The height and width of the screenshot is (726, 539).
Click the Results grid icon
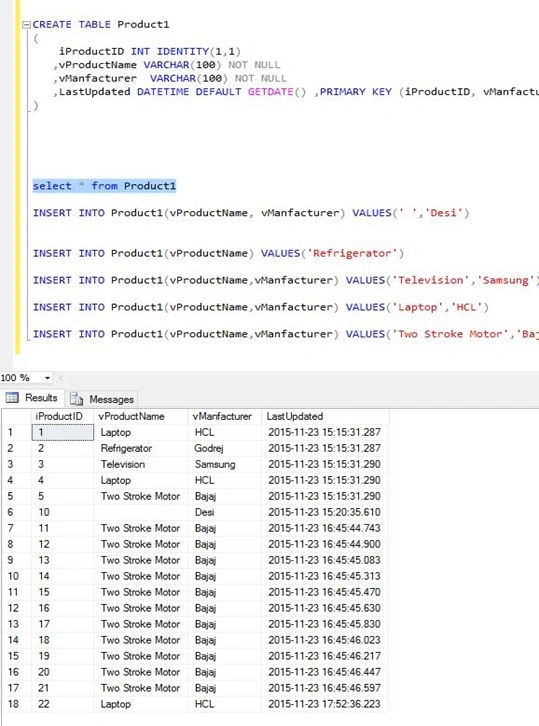(12, 398)
